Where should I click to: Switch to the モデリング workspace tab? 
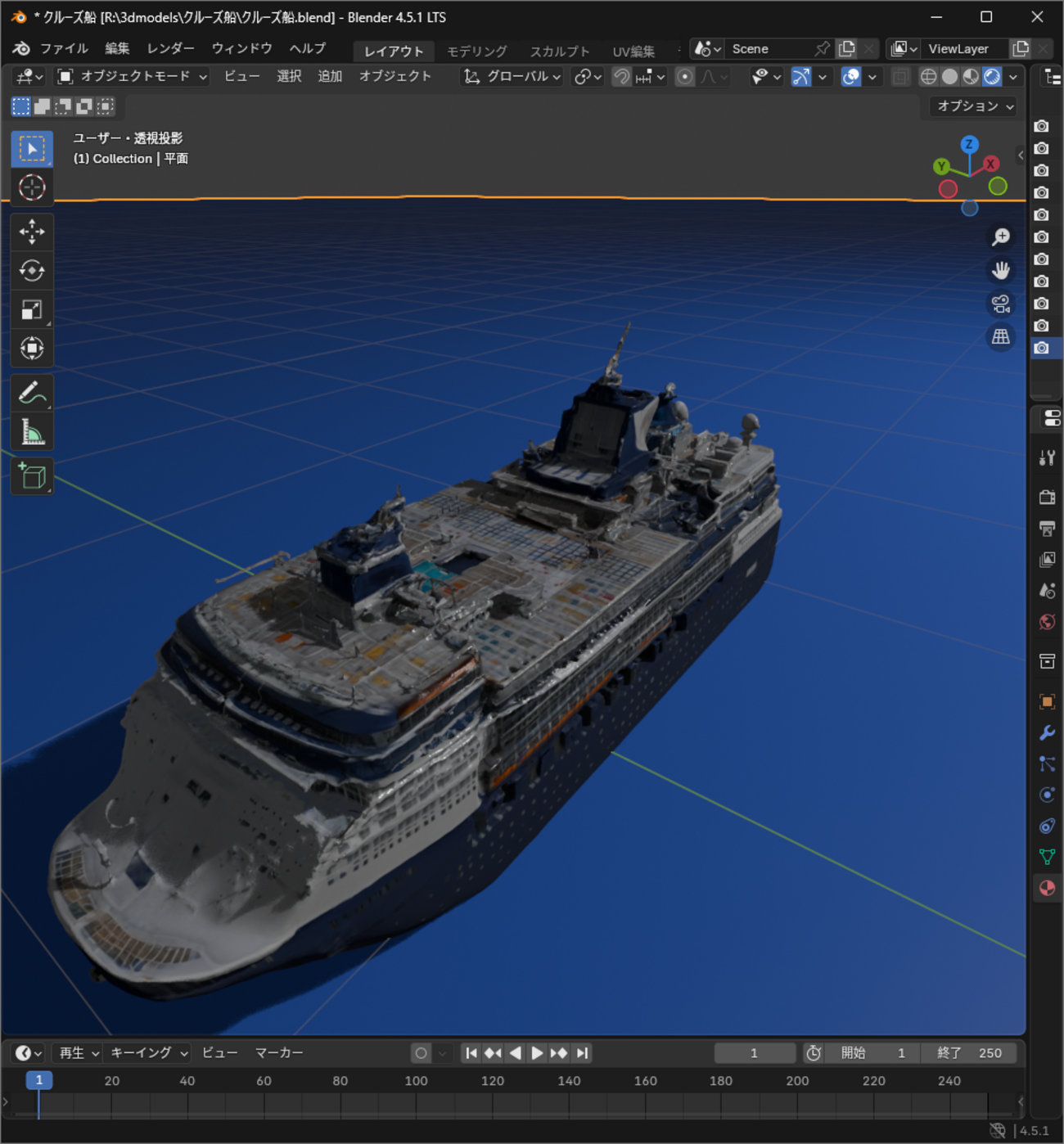476,52
